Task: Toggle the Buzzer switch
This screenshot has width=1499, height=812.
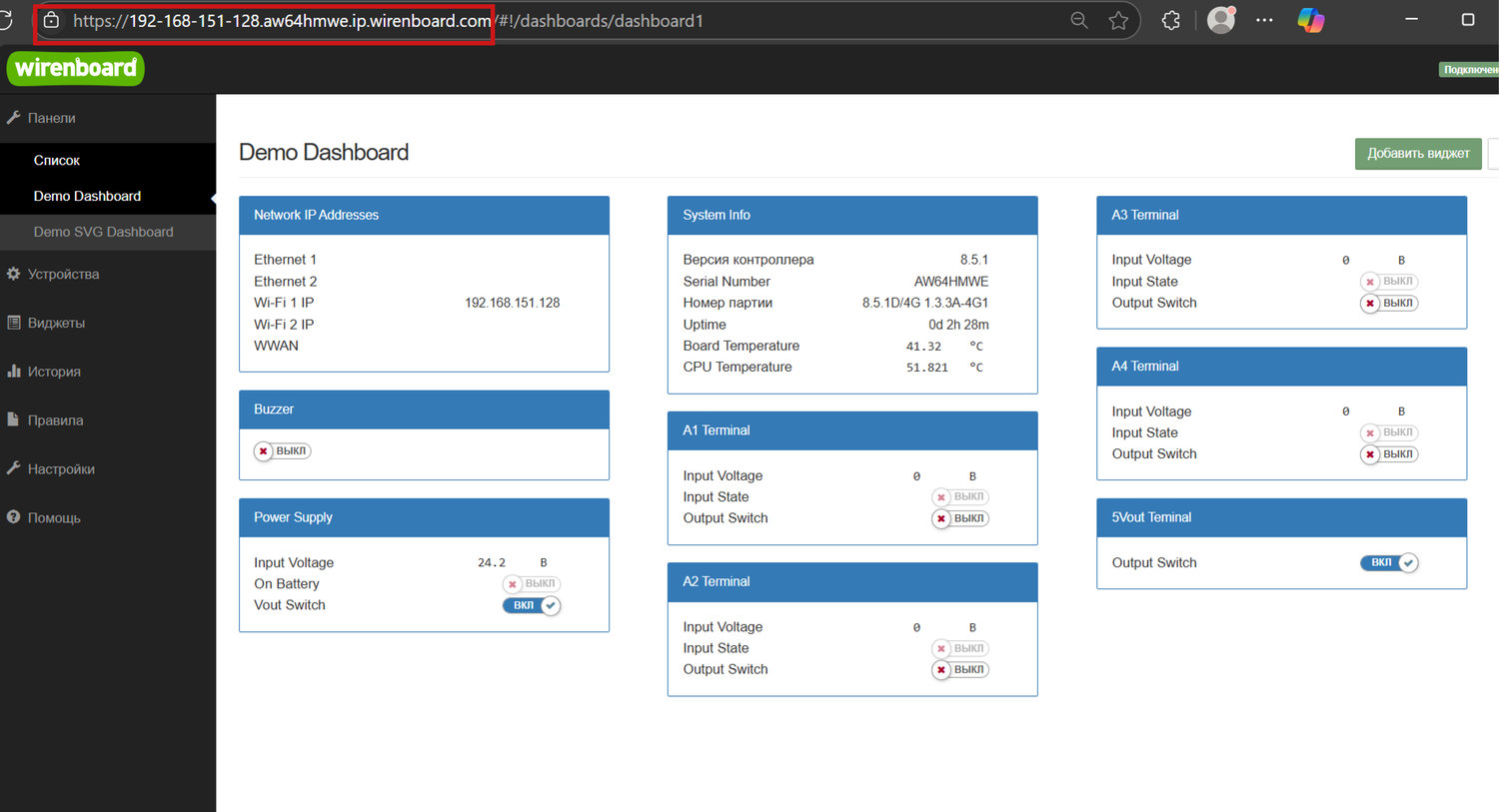Action: (x=283, y=451)
